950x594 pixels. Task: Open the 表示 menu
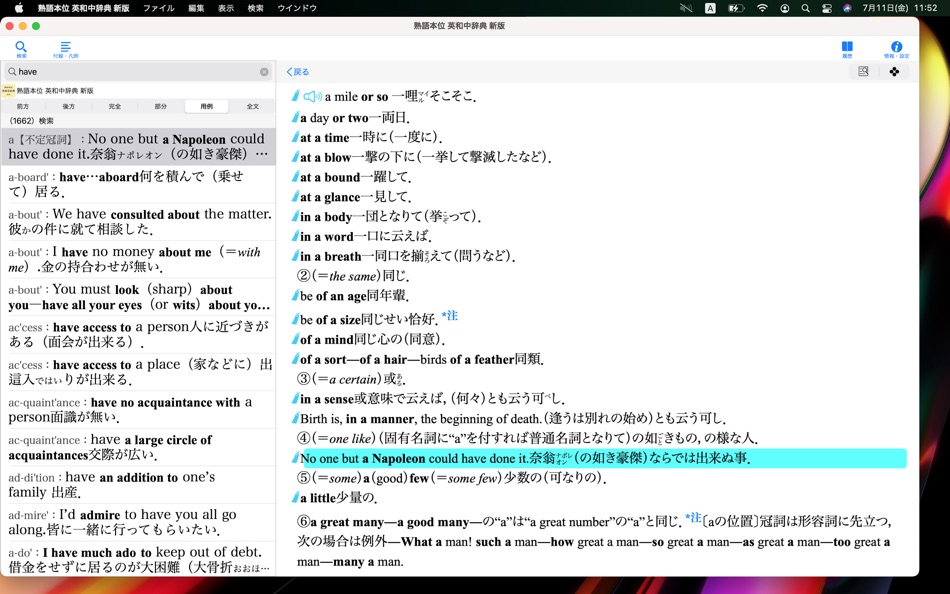226,8
